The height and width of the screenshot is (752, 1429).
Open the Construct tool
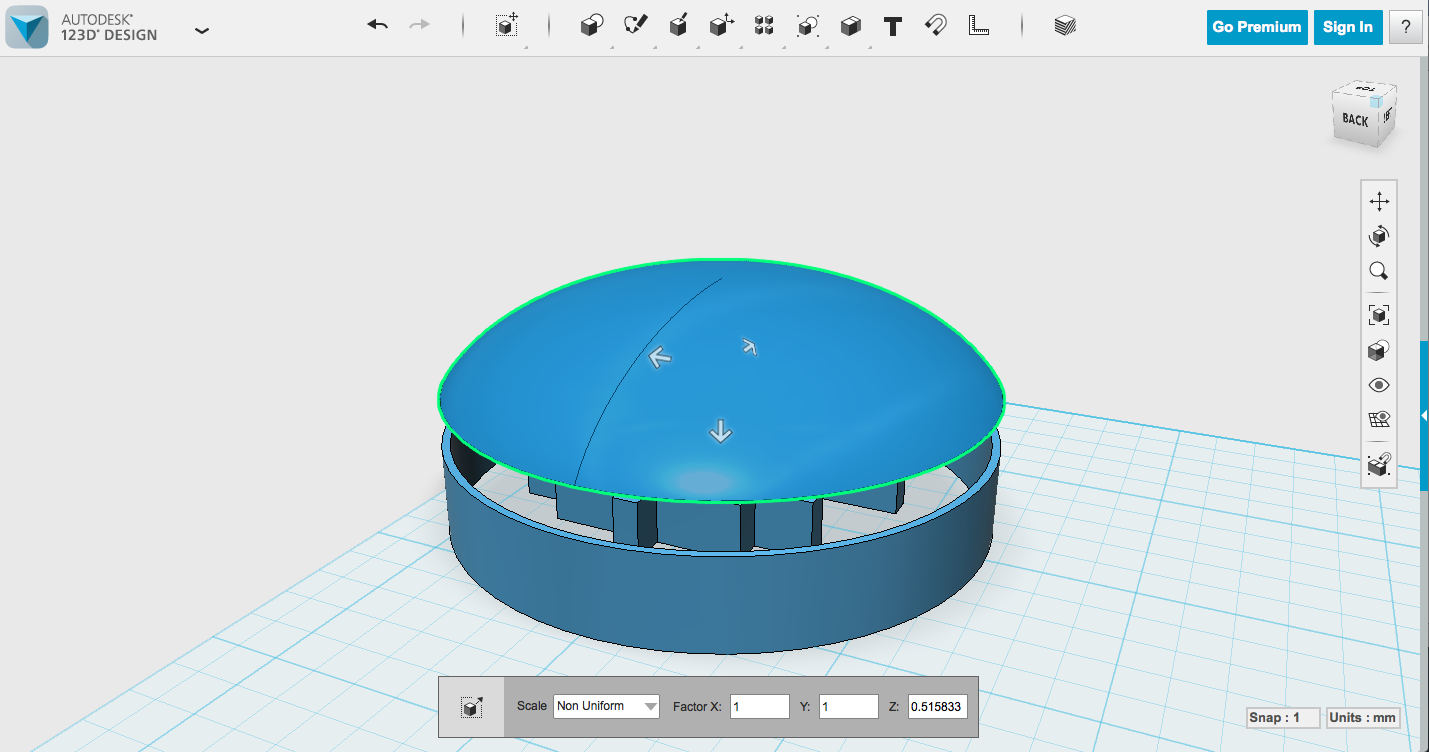tap(678, 26)
